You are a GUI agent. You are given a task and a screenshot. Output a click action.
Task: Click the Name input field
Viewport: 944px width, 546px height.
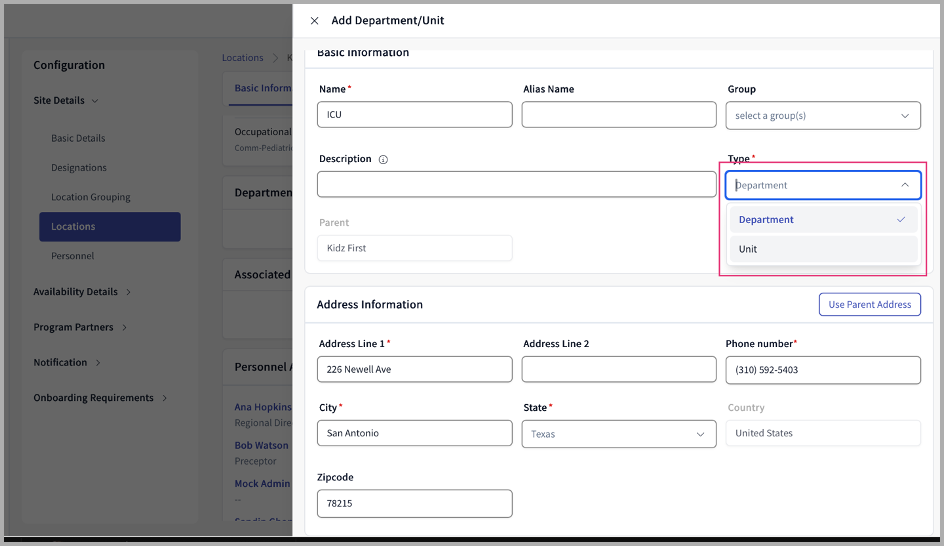pyautogui.click(x=414, y=115)
